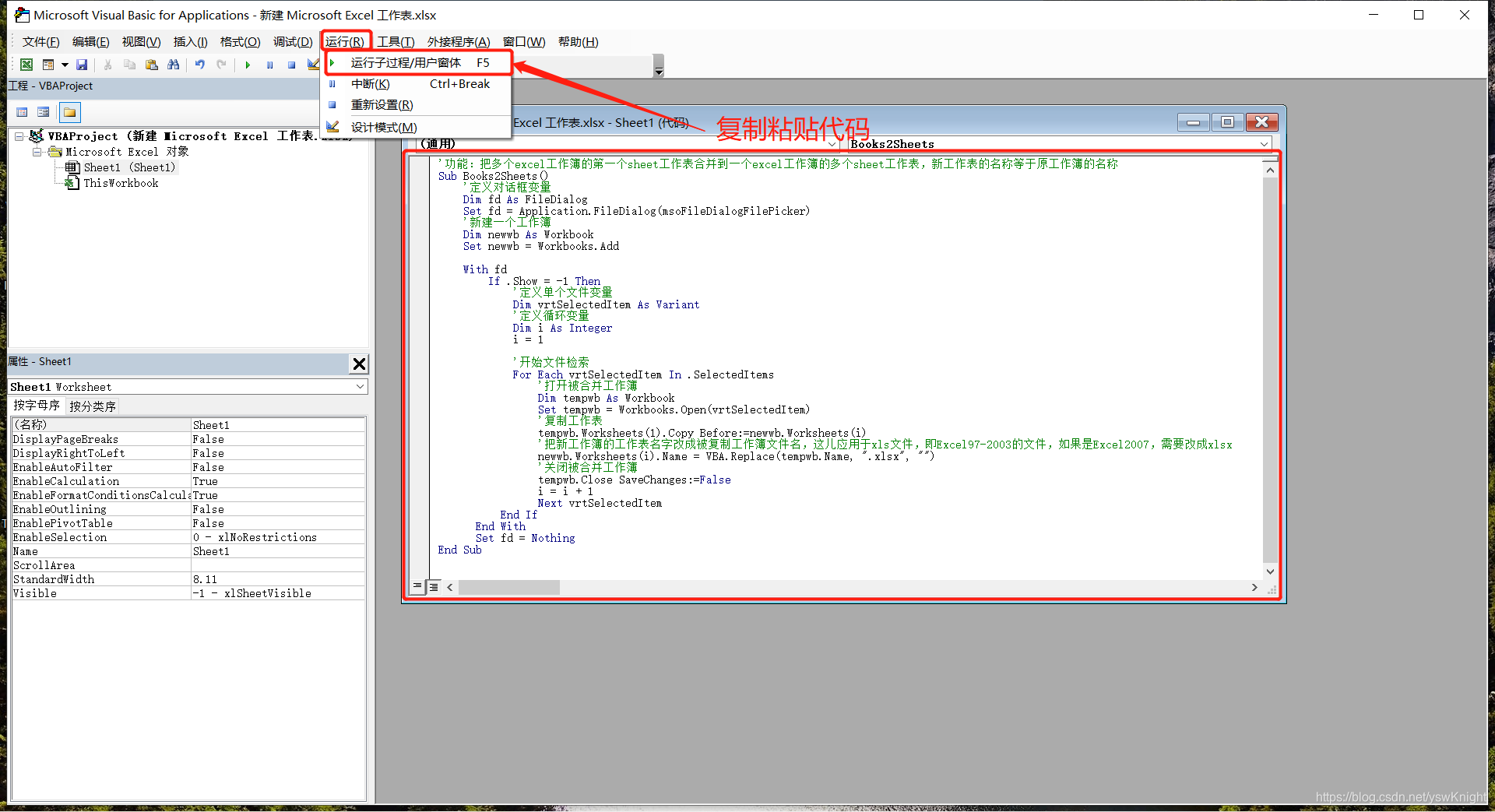Open the 编辑(E) menu

[x=90, y=42]
